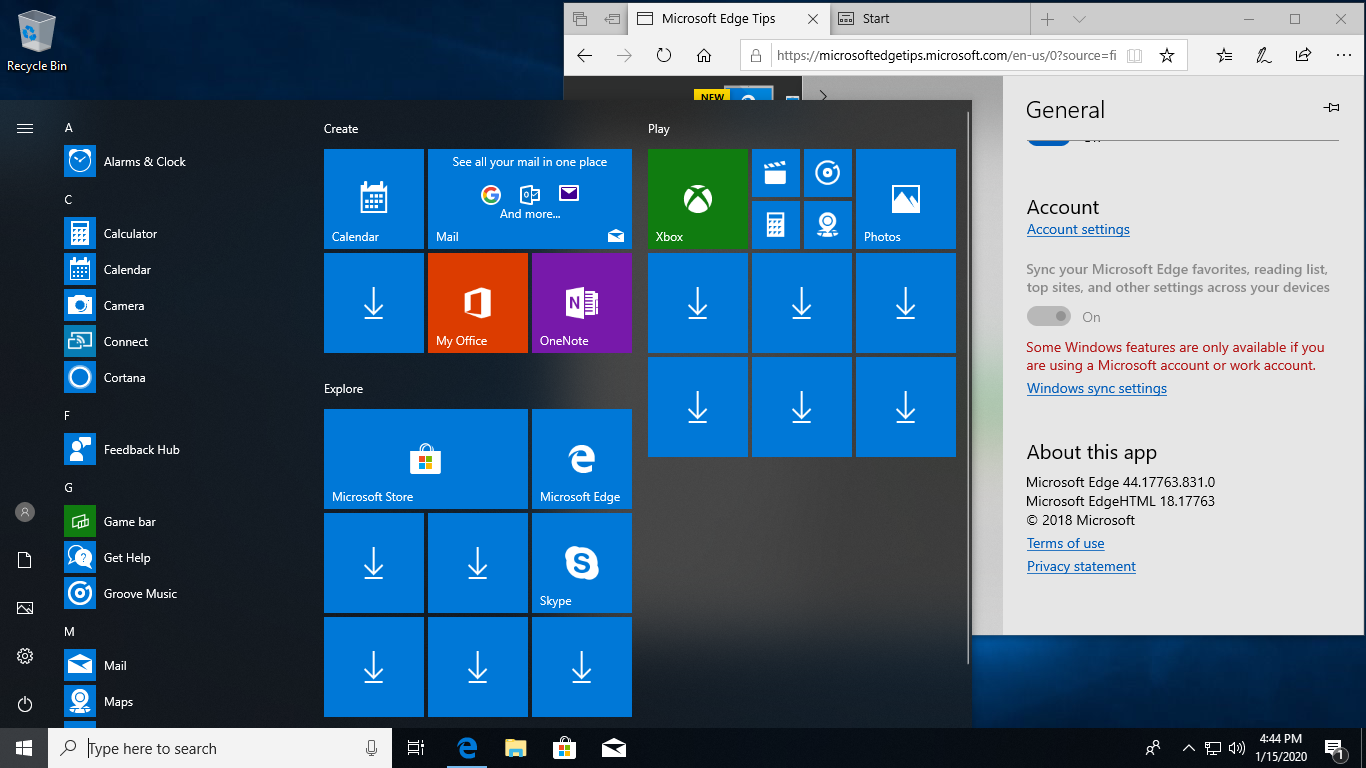This screenshot has width=1366, height=768.
Task: Open Maps from the app list
Action: pyautogui.click(x=180, y=701)
